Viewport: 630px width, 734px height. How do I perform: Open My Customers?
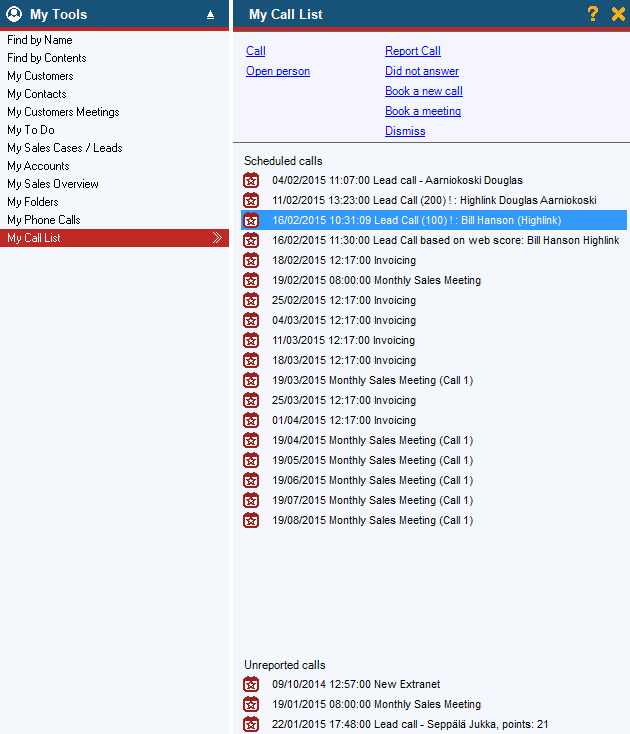point(40,76)
